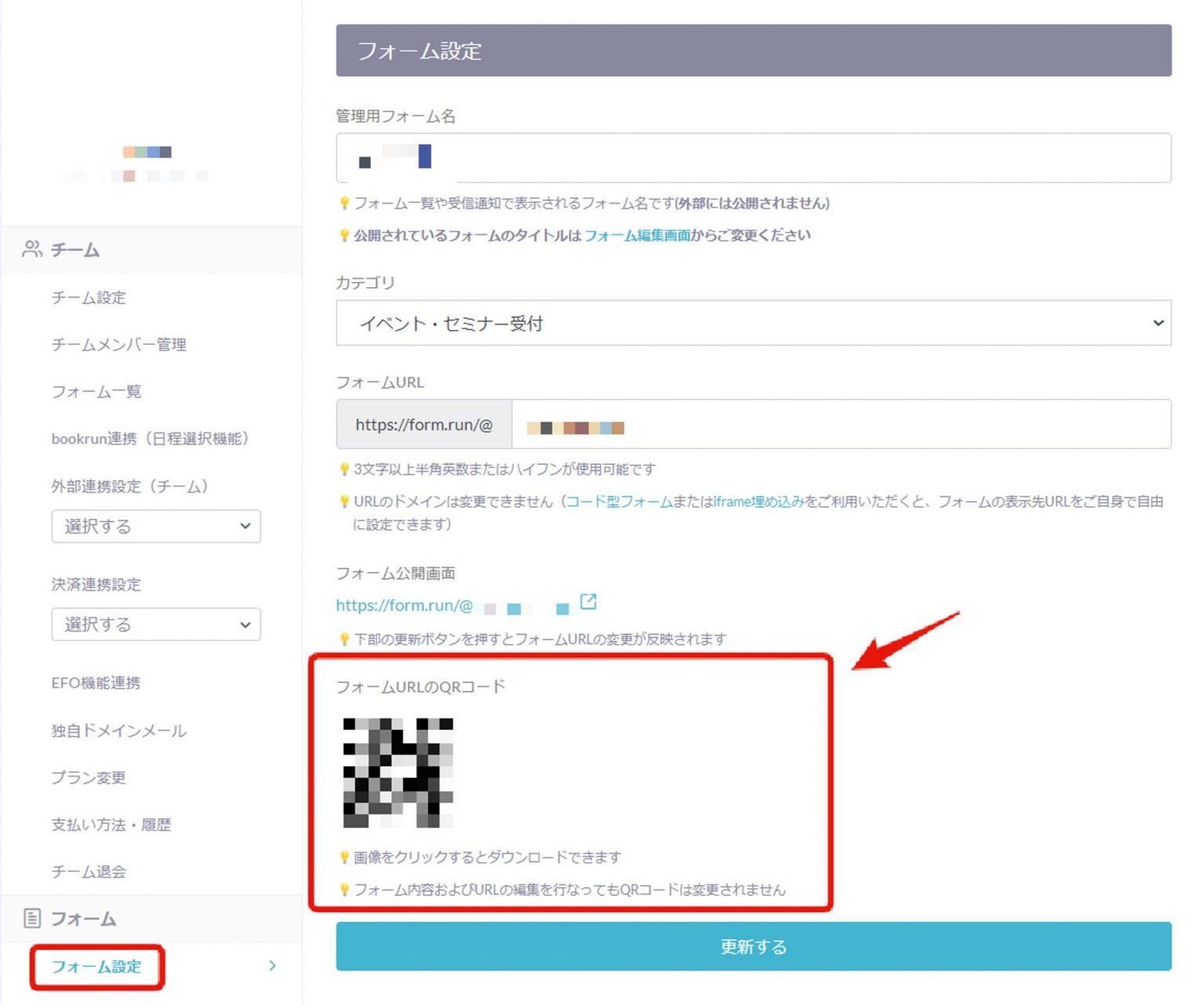Open フォーム一覧 from the sidebar

(x=96, y=391)
